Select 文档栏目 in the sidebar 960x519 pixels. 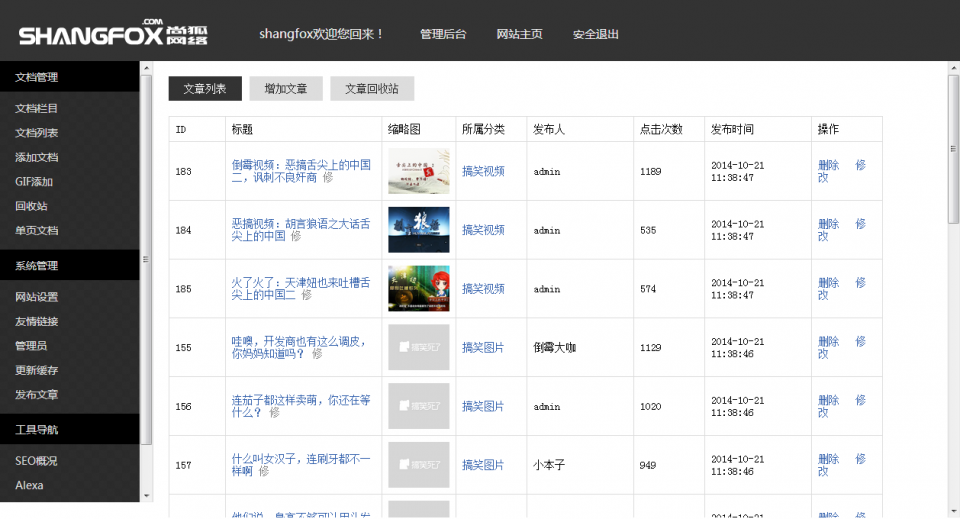click(37, 108)
